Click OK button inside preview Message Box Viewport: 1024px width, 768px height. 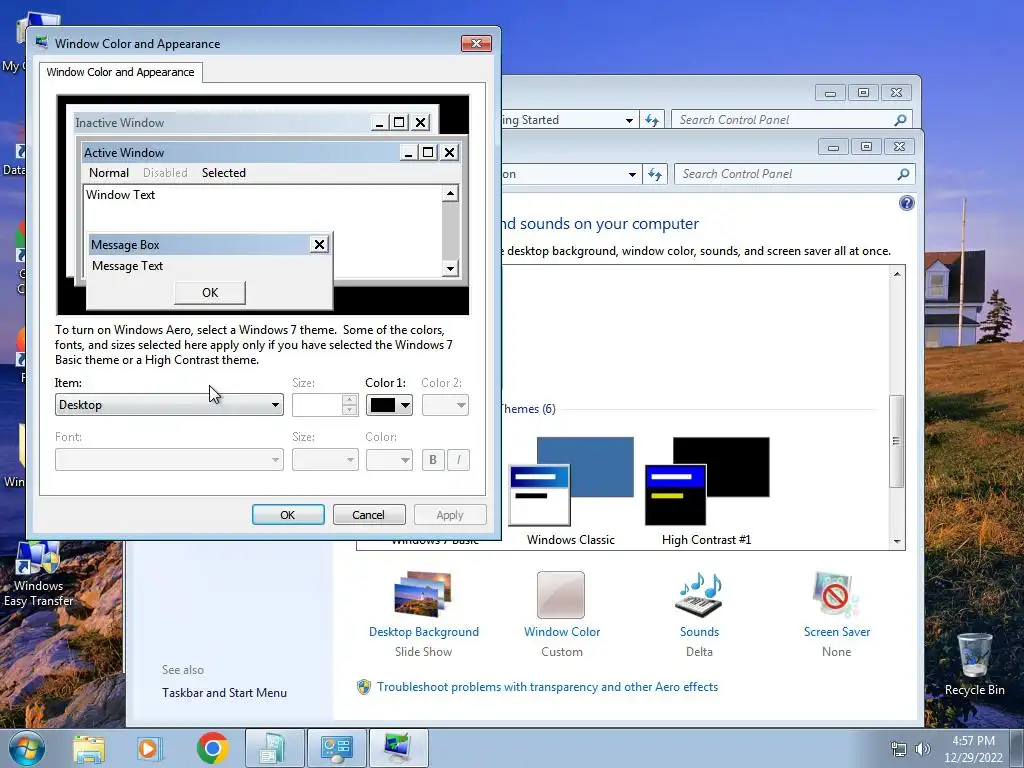(210, 293)
